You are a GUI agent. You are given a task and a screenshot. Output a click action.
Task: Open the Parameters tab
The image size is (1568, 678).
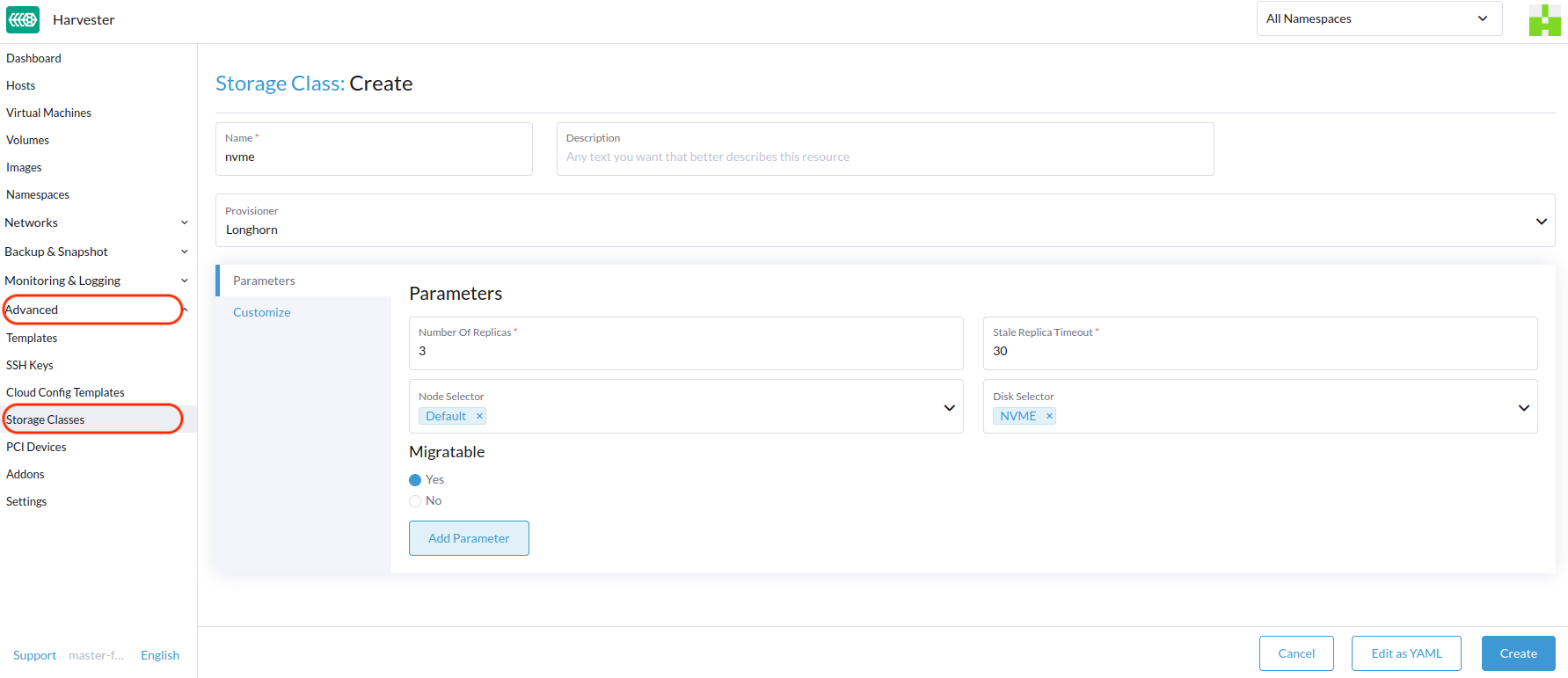coord(264,281)
